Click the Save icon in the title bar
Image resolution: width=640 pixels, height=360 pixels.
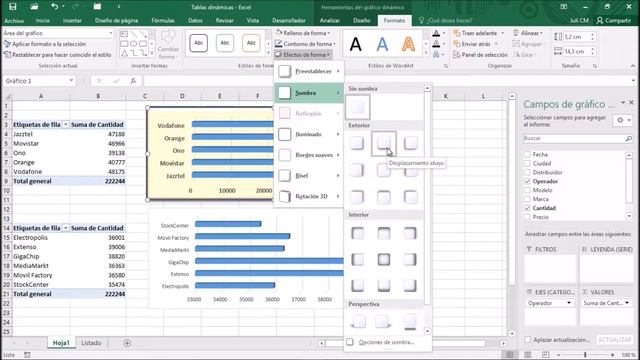[13, 7]
